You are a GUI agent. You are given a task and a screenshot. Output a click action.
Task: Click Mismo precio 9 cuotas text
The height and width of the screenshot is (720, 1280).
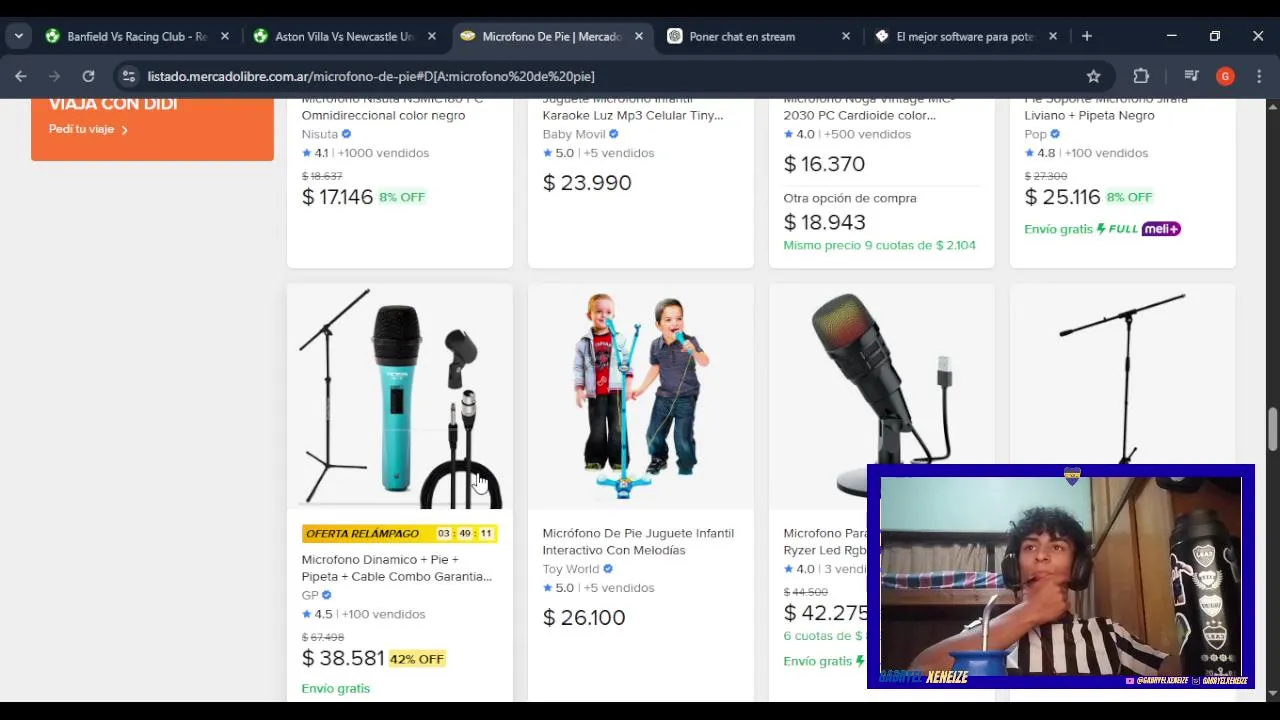[879, 245]
